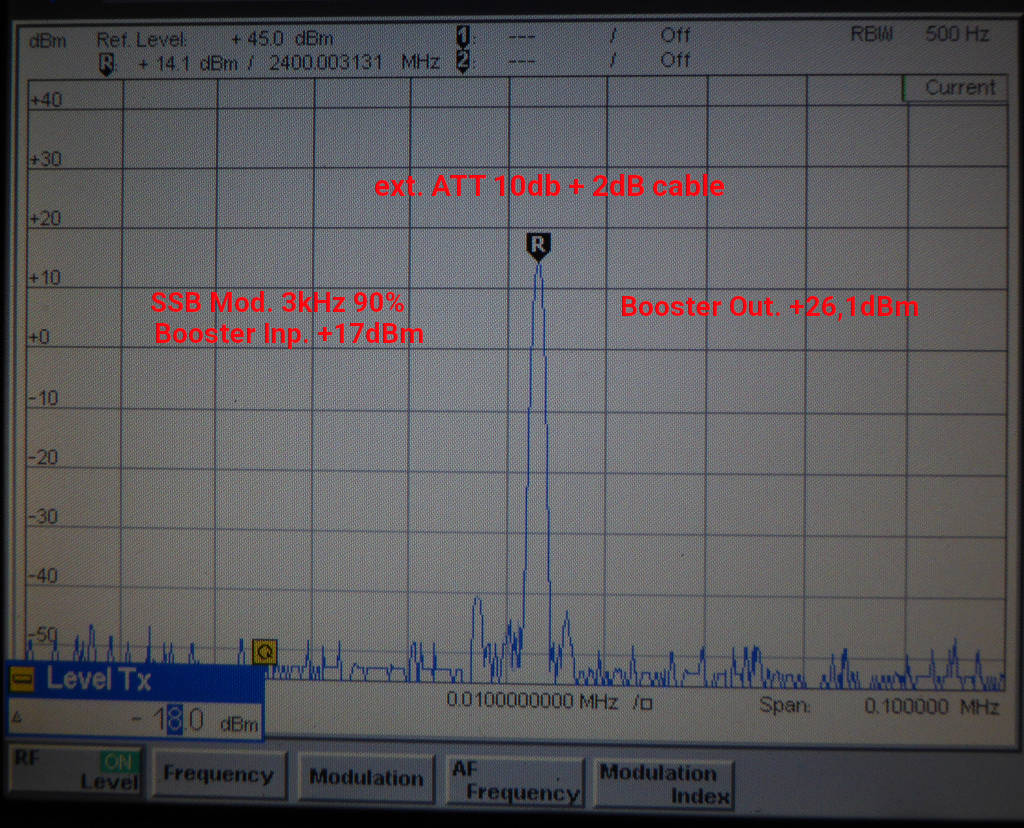Click the -20 axis label
The height and width of the screenshot is (828, 1024).
(43, 457)
